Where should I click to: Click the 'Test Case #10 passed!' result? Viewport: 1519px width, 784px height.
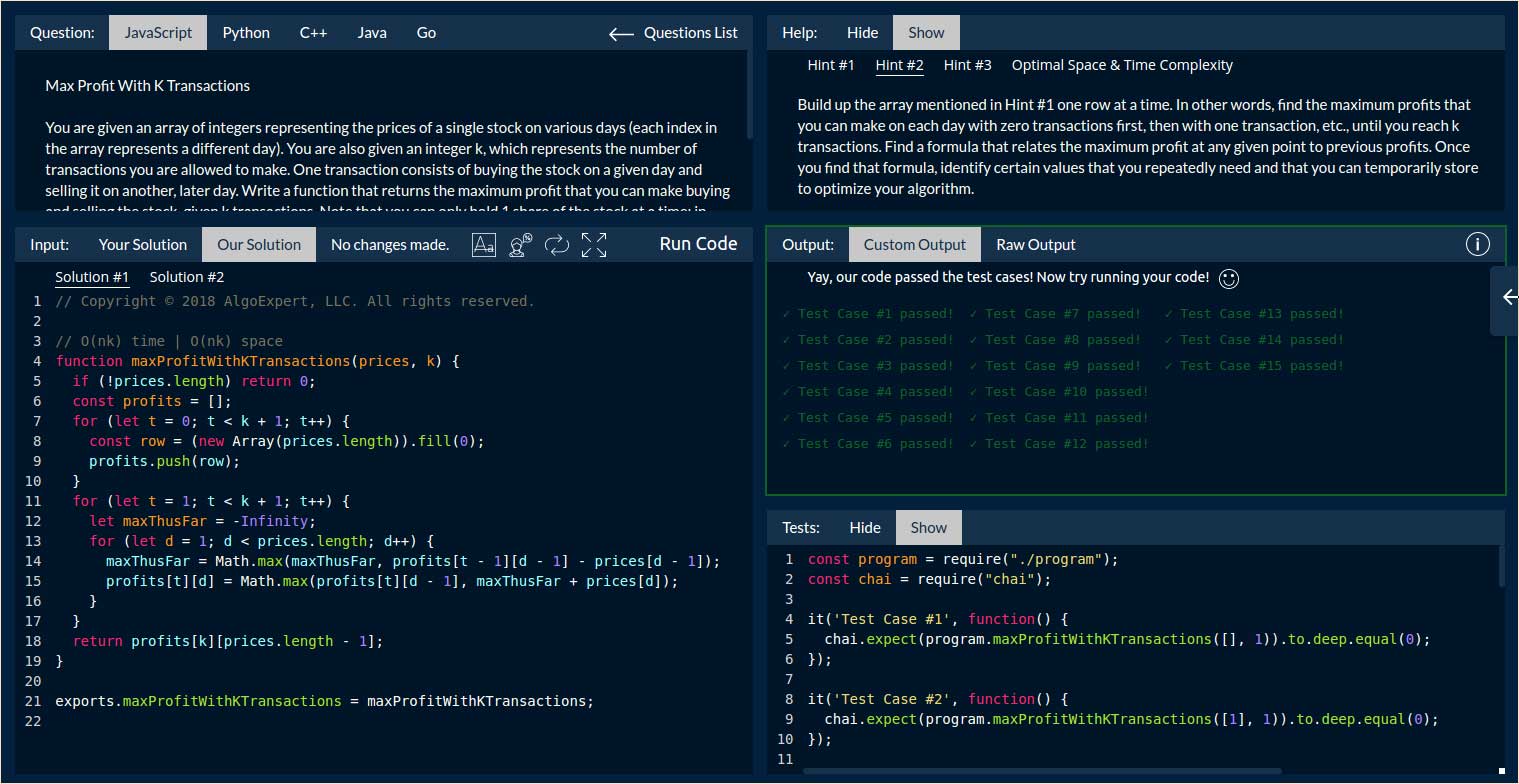pyautogui.click(x=1059, y=392)
